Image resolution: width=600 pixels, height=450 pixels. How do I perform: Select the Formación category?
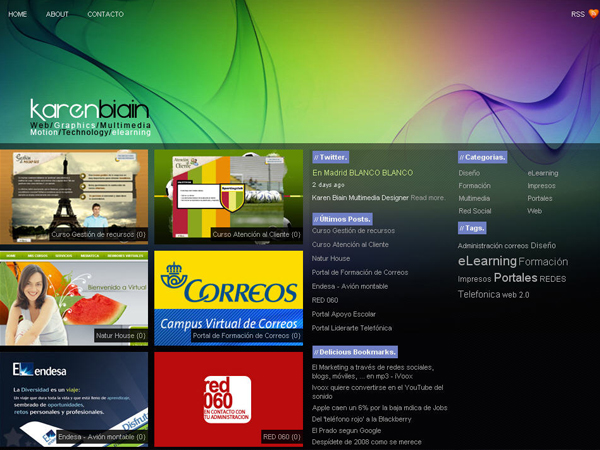[474, 186]
